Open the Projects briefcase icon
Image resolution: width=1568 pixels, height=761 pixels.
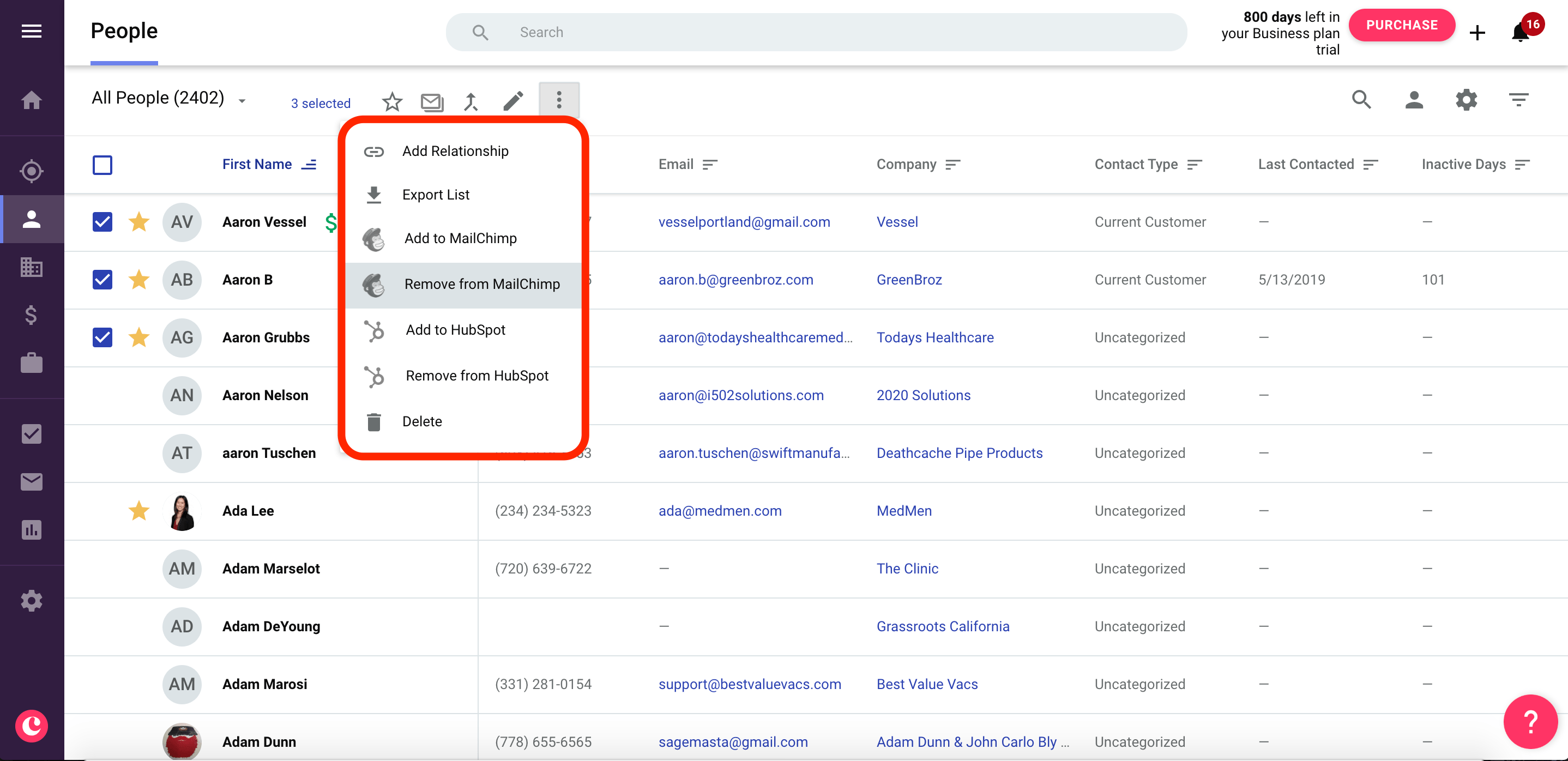coord(31,363)
